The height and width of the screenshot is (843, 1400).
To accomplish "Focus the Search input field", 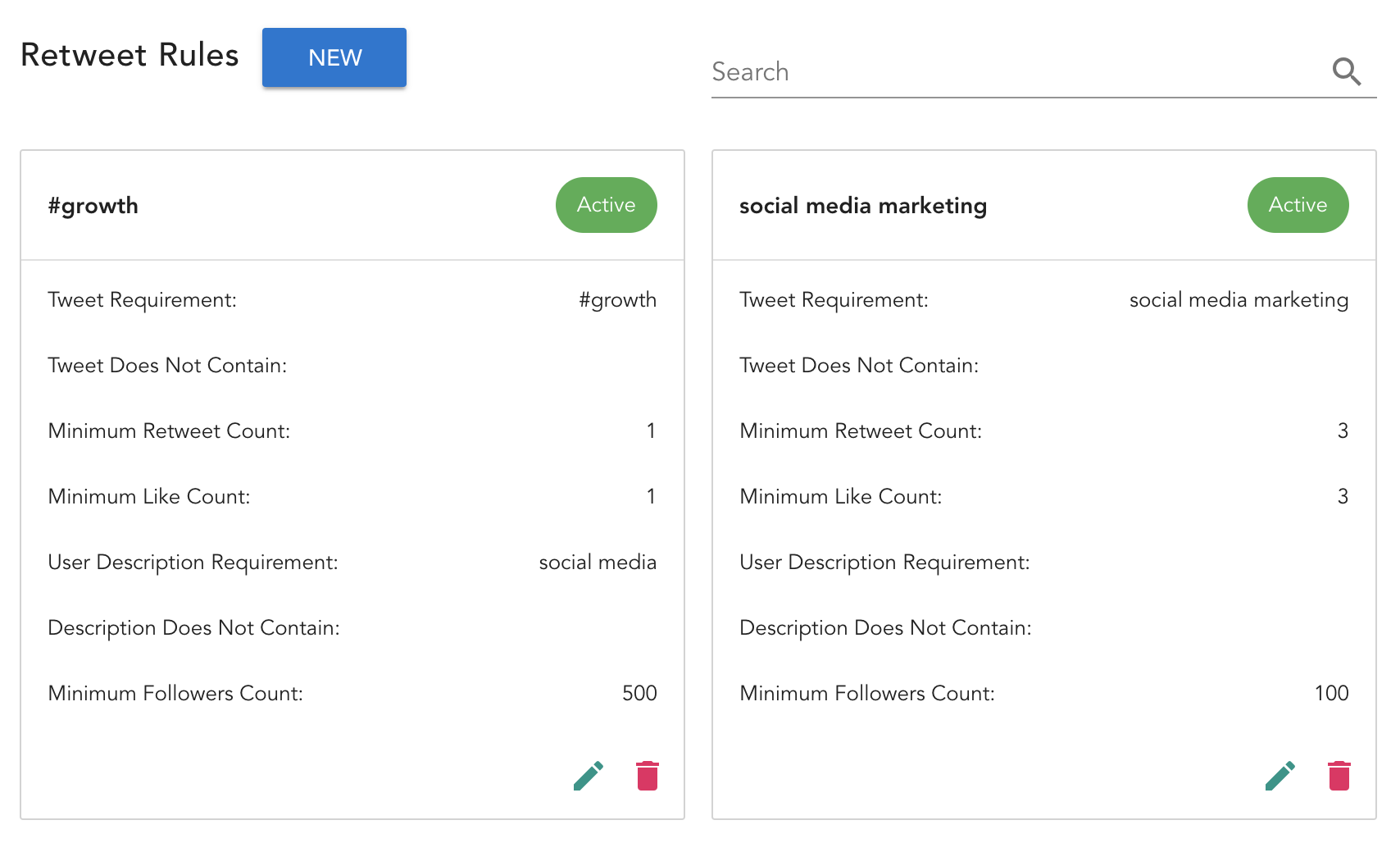I will click(x=1016, y=72).
